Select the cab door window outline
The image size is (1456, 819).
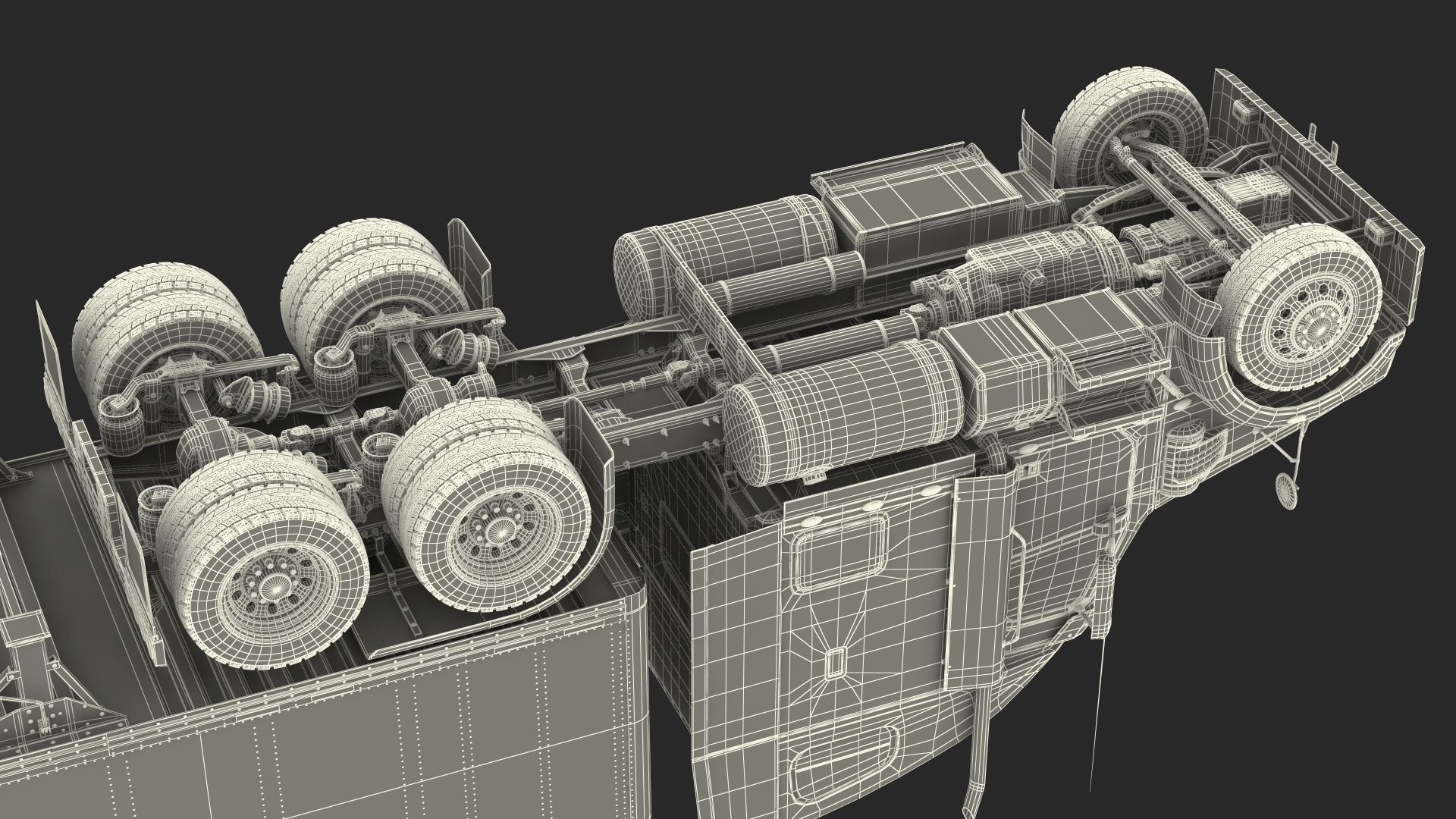tap(838, 554)
